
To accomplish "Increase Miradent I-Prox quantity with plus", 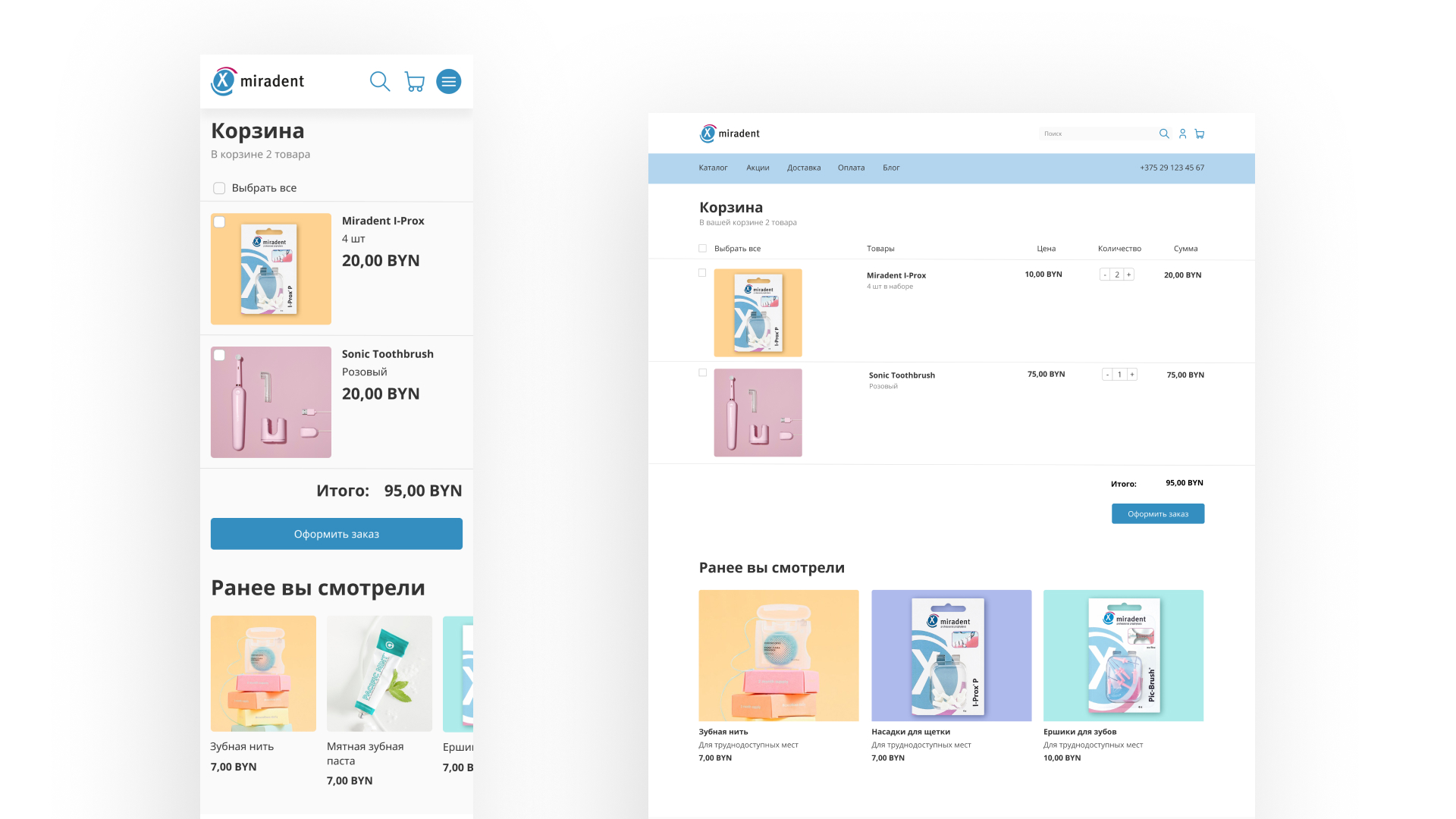I will tap(1128, 275).
